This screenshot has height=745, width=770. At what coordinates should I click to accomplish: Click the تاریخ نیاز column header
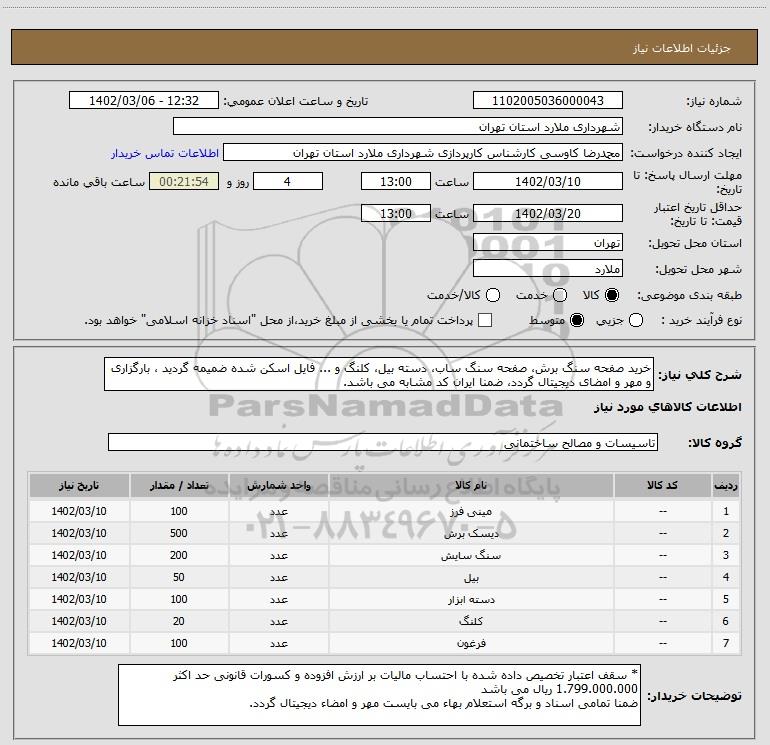click(79, 485)
